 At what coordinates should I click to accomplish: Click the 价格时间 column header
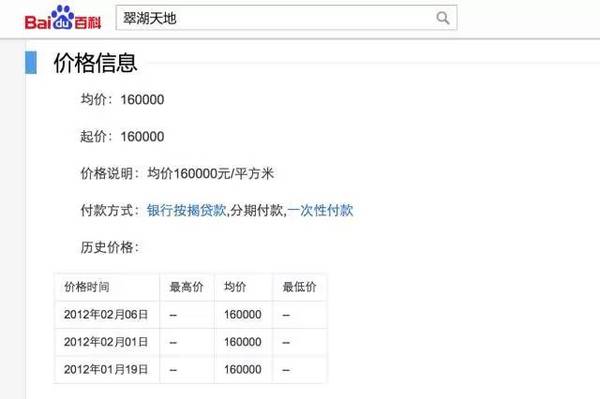click(x=87, y=287)
